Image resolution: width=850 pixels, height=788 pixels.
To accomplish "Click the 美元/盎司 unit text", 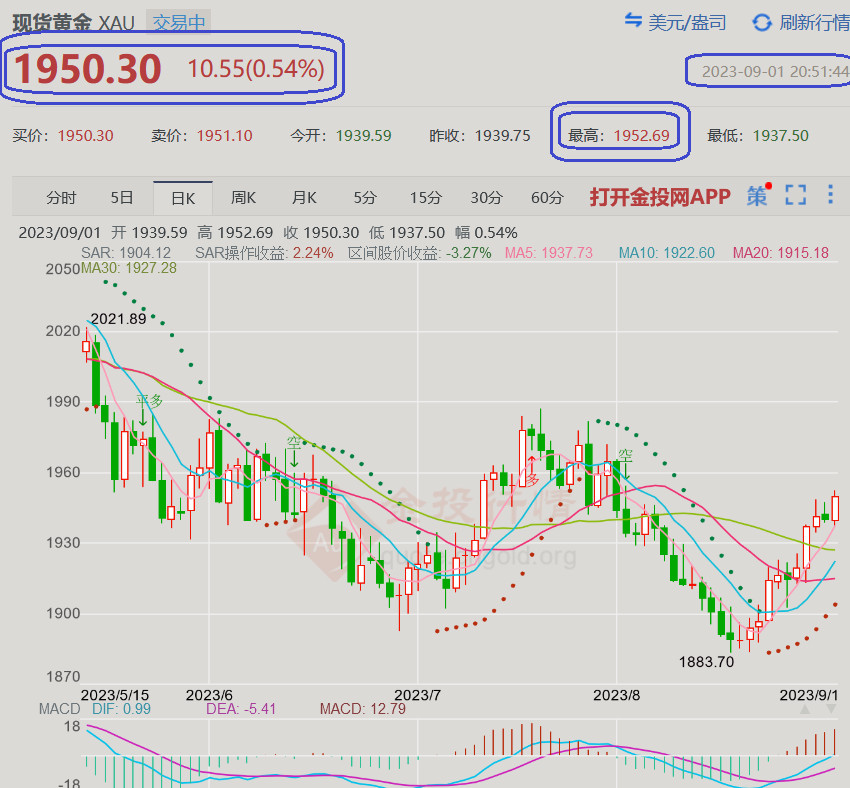I will [687, 22].
